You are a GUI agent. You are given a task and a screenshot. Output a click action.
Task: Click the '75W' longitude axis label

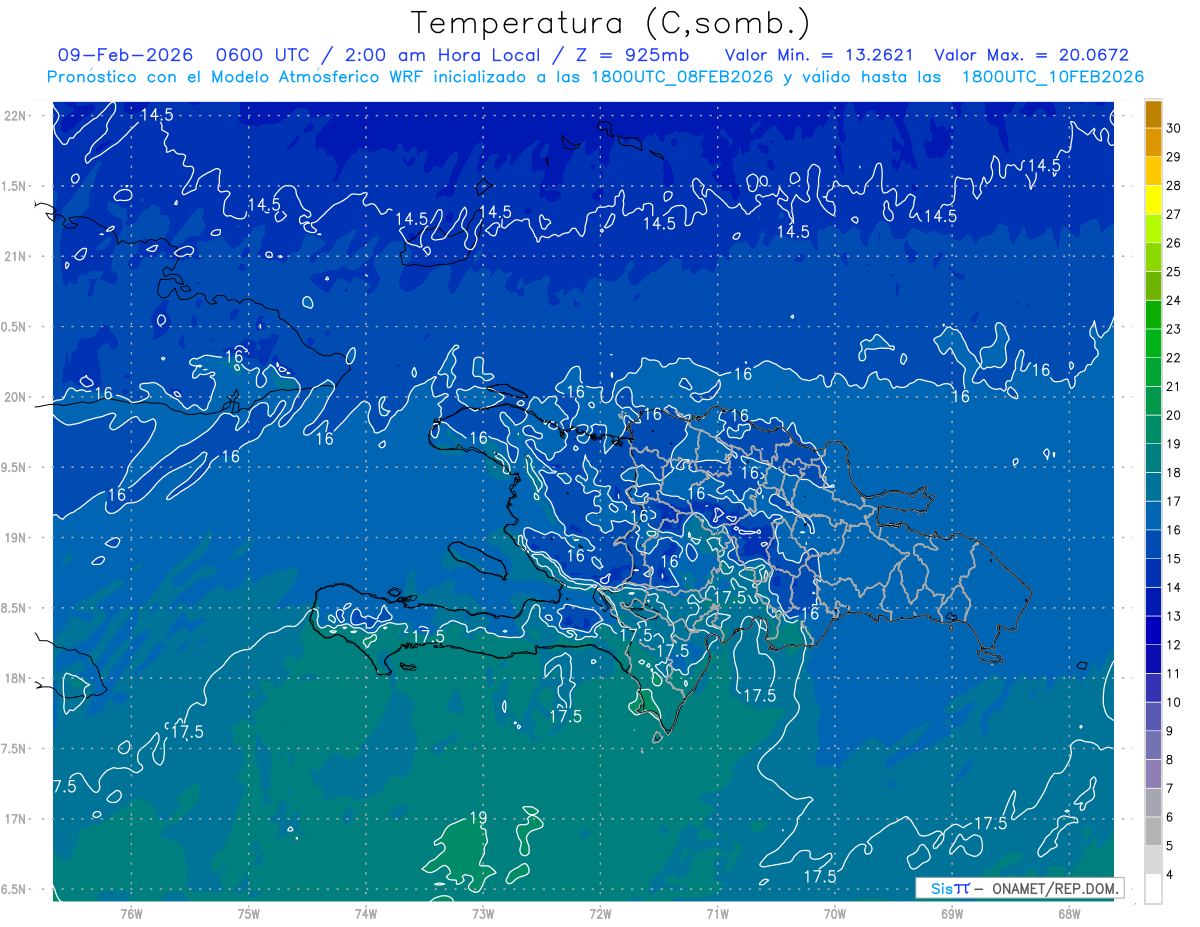point(249,914)
